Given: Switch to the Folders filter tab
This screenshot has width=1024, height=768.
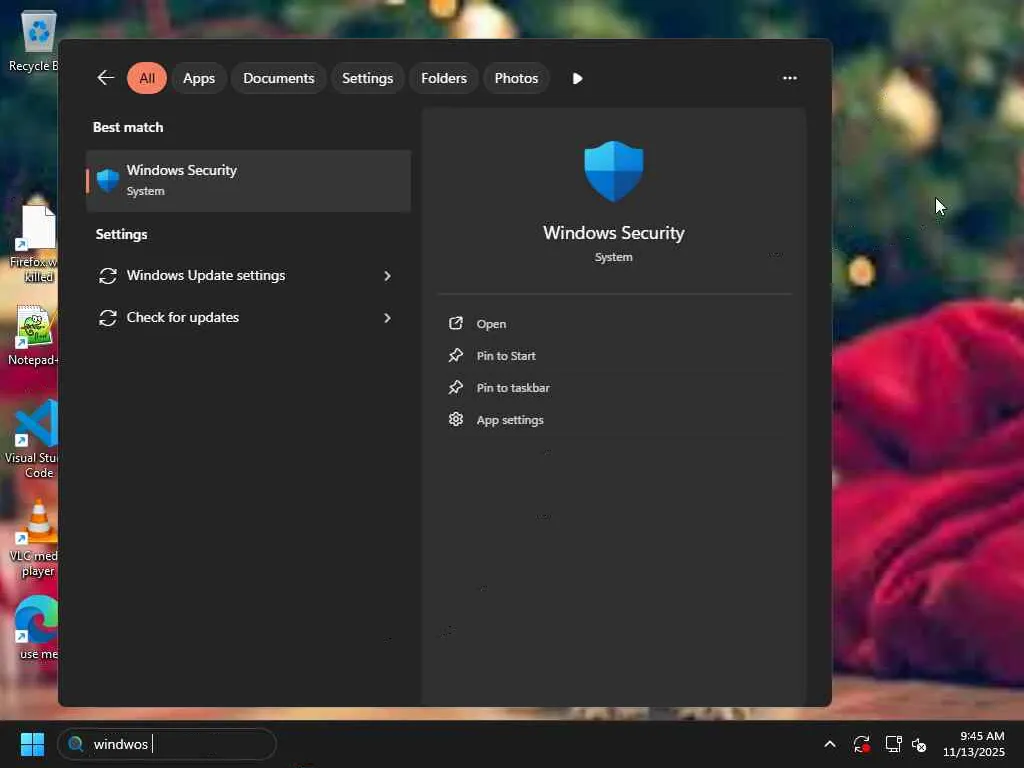Looking at the screenshot, I should point(443,78).
